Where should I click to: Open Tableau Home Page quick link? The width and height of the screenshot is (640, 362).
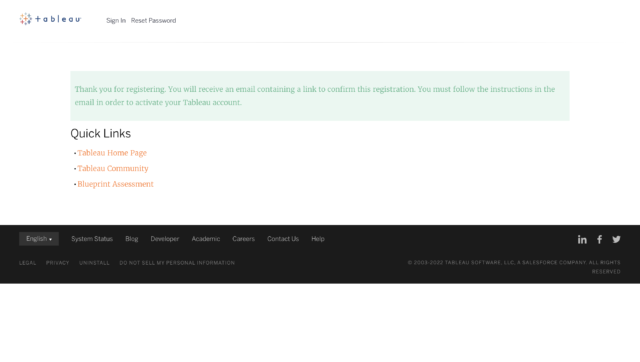(112, 153)
